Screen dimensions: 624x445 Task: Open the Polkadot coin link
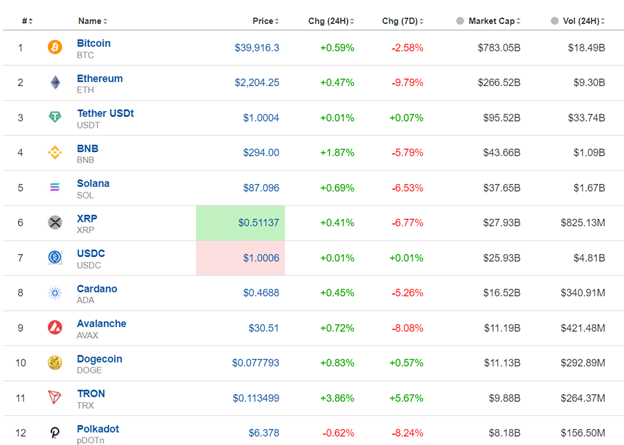pos(98,428)
